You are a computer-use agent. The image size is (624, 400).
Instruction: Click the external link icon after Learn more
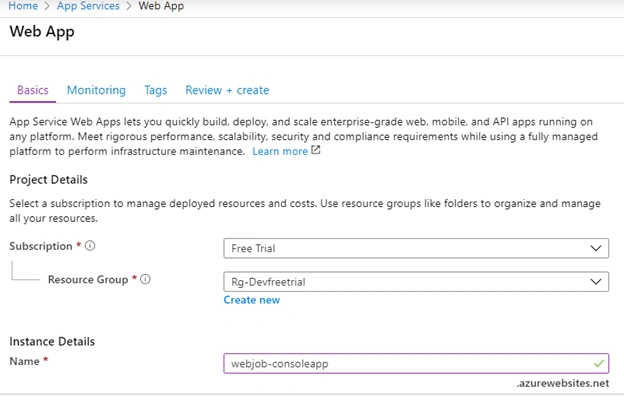[316, 150]
